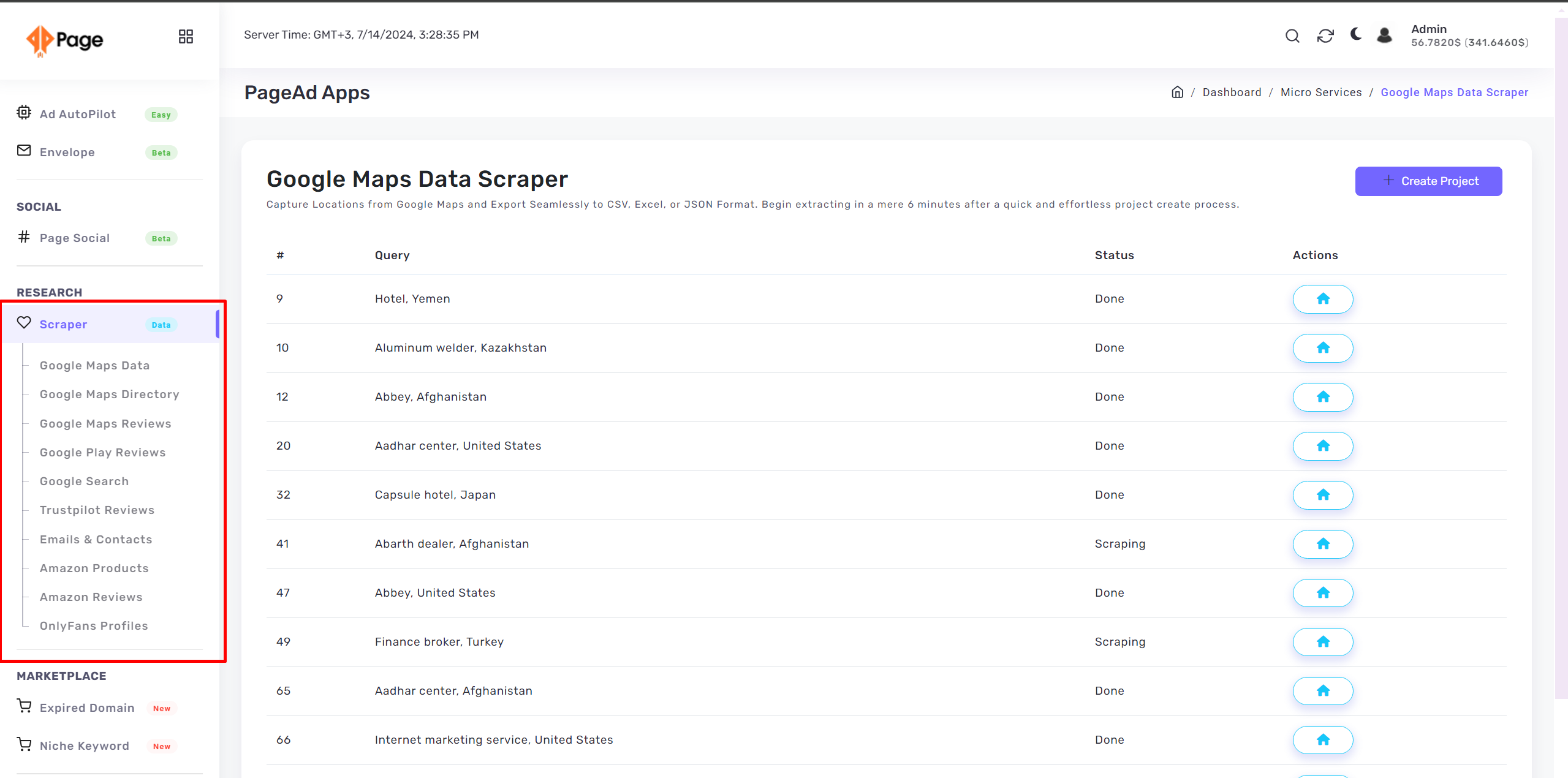Select Emails & Contacts submenu

(x=96, y=540)
